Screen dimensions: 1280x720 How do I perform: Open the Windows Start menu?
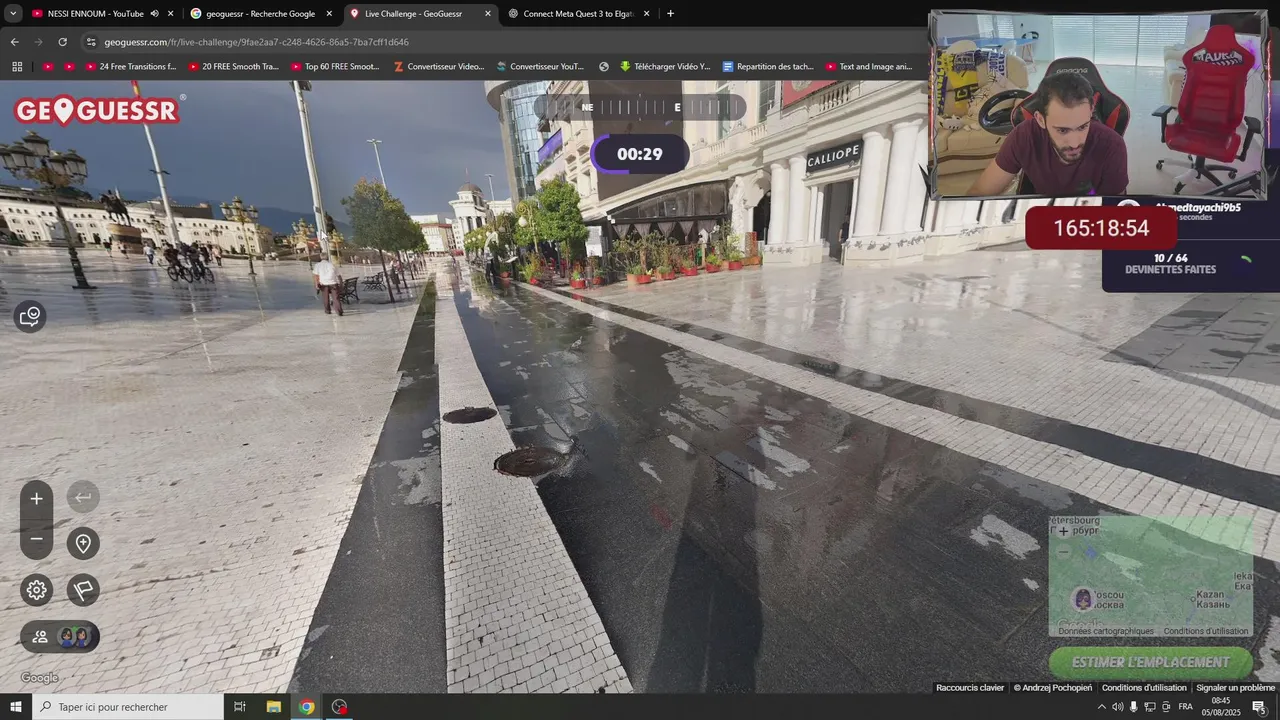(15, 707)
